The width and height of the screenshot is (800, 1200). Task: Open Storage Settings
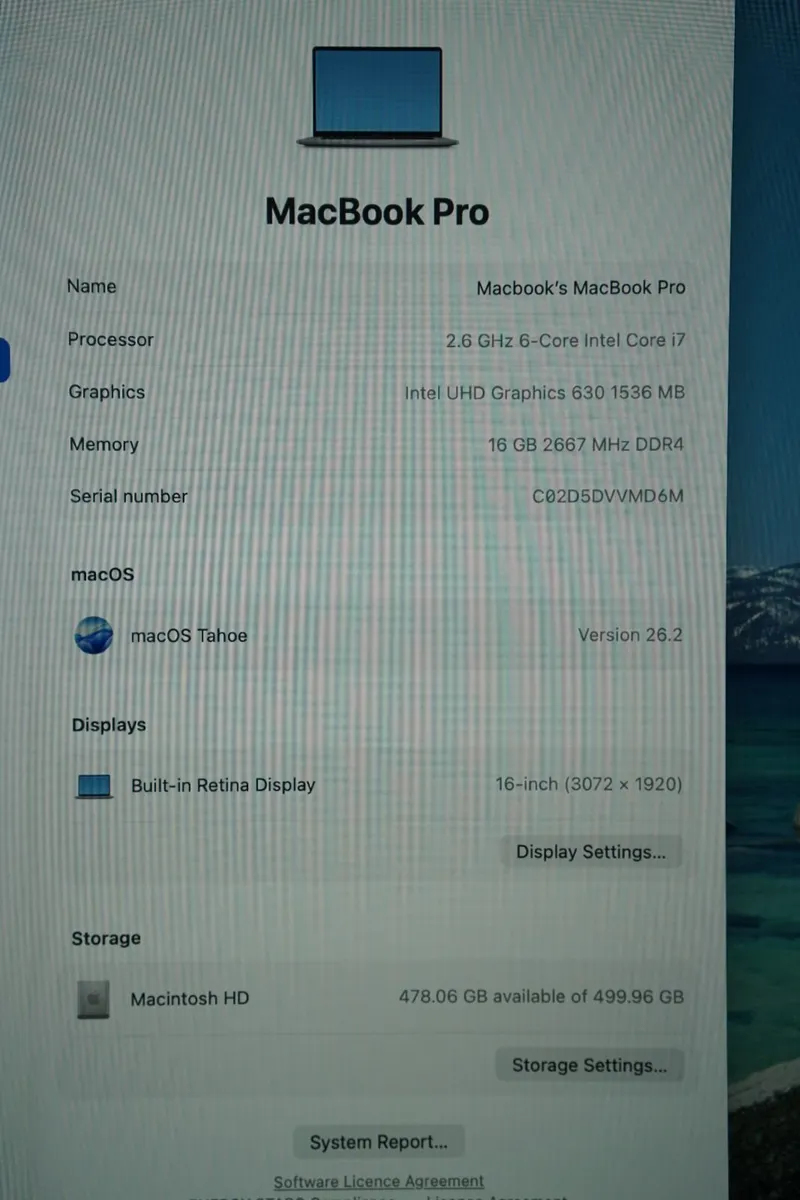click(589, 1065)
